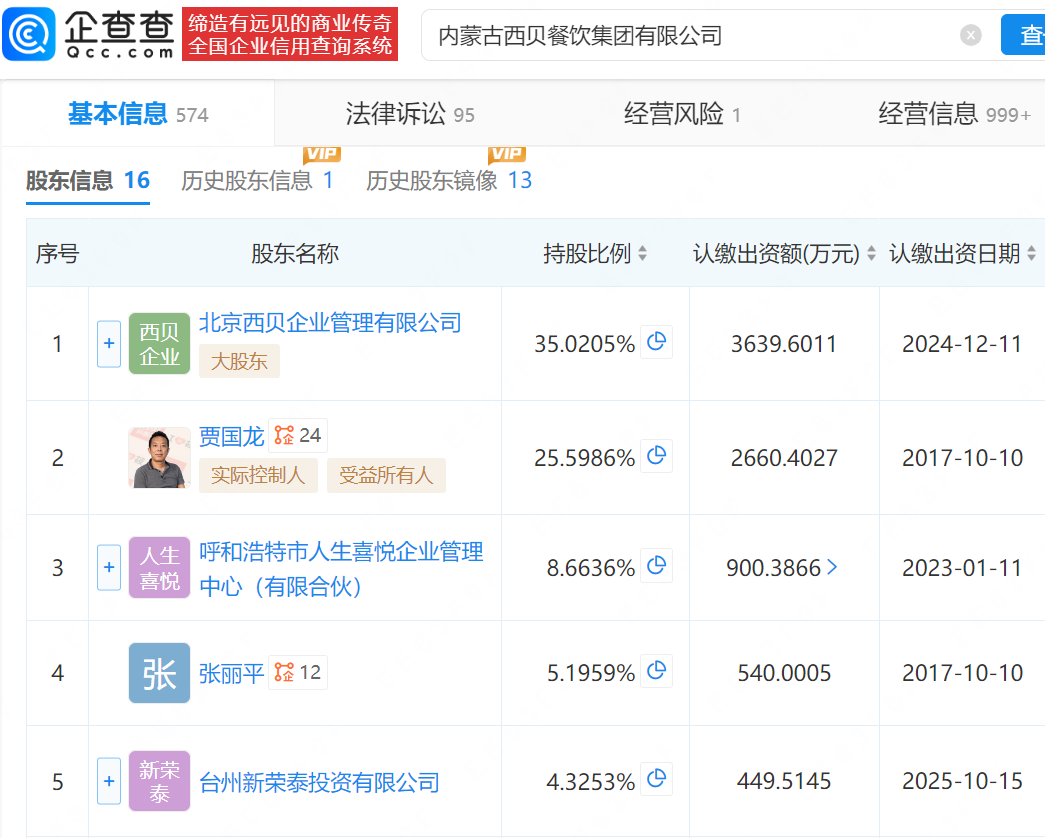Click pie chart icon beside 5.1959%
This screenshot has height=838, width=1045.
tap(656, 672)
